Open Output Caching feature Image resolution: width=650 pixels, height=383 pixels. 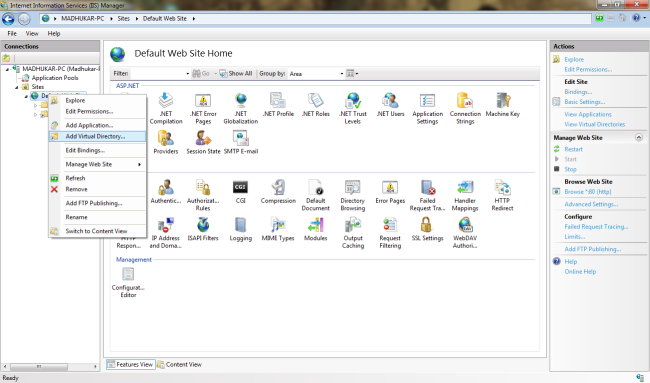coord(353,233)
